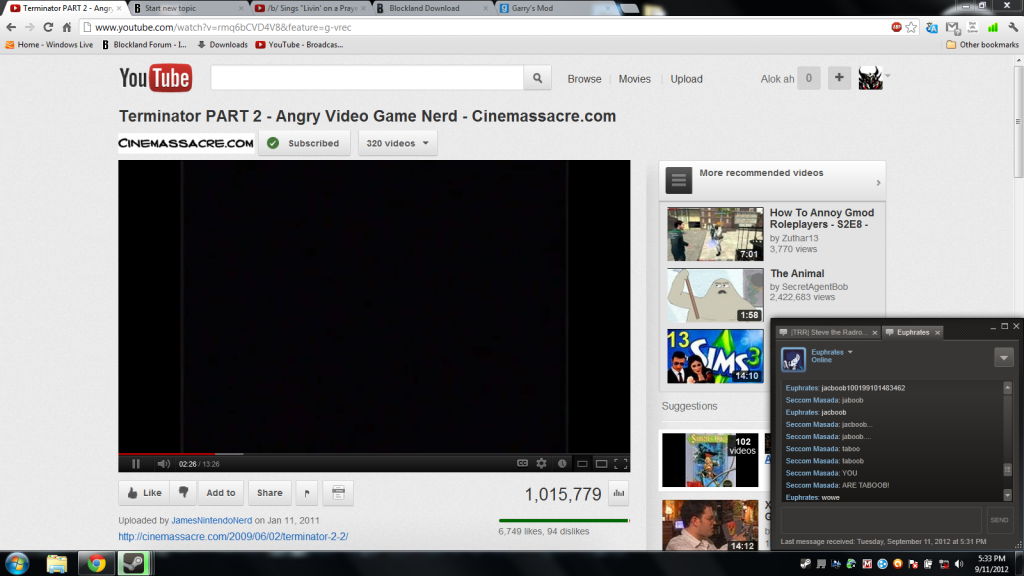Image resolution: width=1024 pixels, height=576 pixels.
Task: Expand More recommended videos
Action: [x=773, y=180]
